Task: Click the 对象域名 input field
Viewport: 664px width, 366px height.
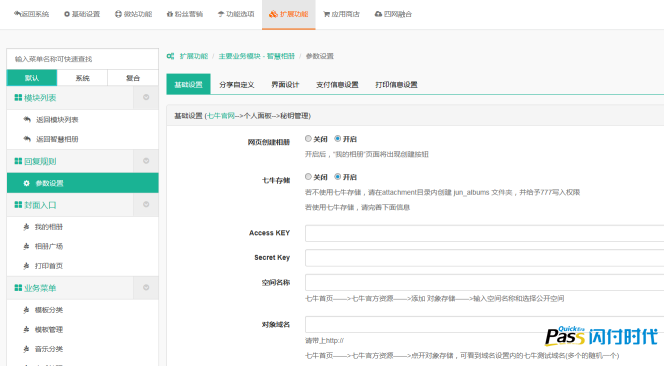Action: coord(484,324)
